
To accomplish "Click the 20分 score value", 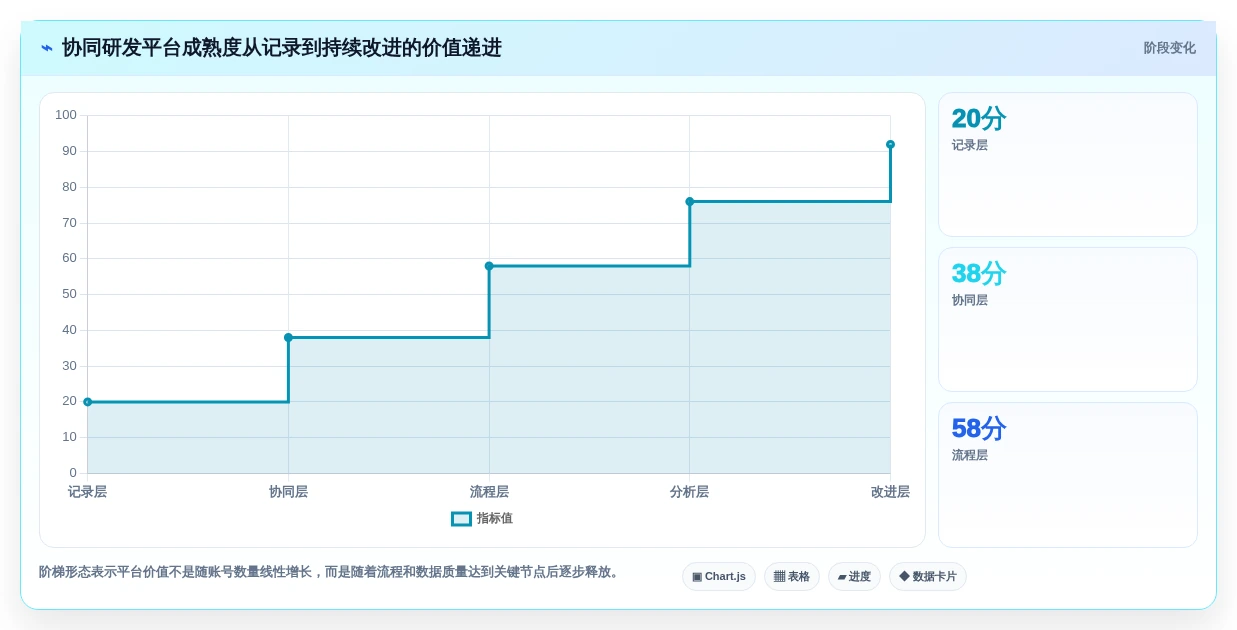I will [979, 118].
